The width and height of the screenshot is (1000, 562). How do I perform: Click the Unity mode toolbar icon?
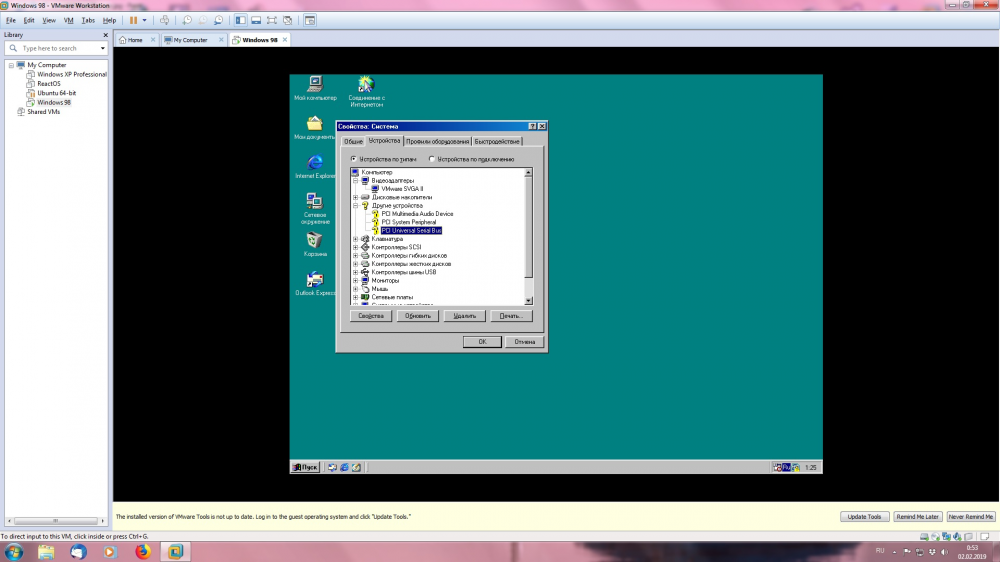(288, 20)
